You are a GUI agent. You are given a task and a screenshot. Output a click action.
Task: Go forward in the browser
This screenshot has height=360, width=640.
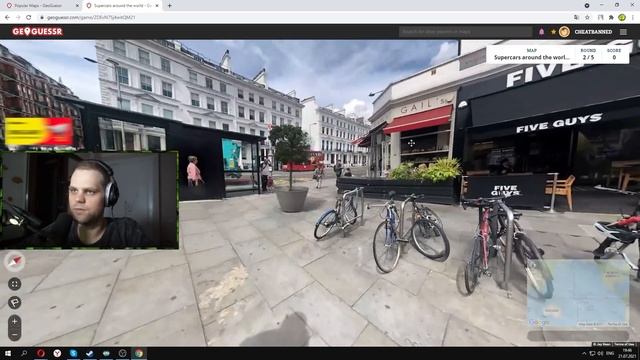click(x=18, y=18)
